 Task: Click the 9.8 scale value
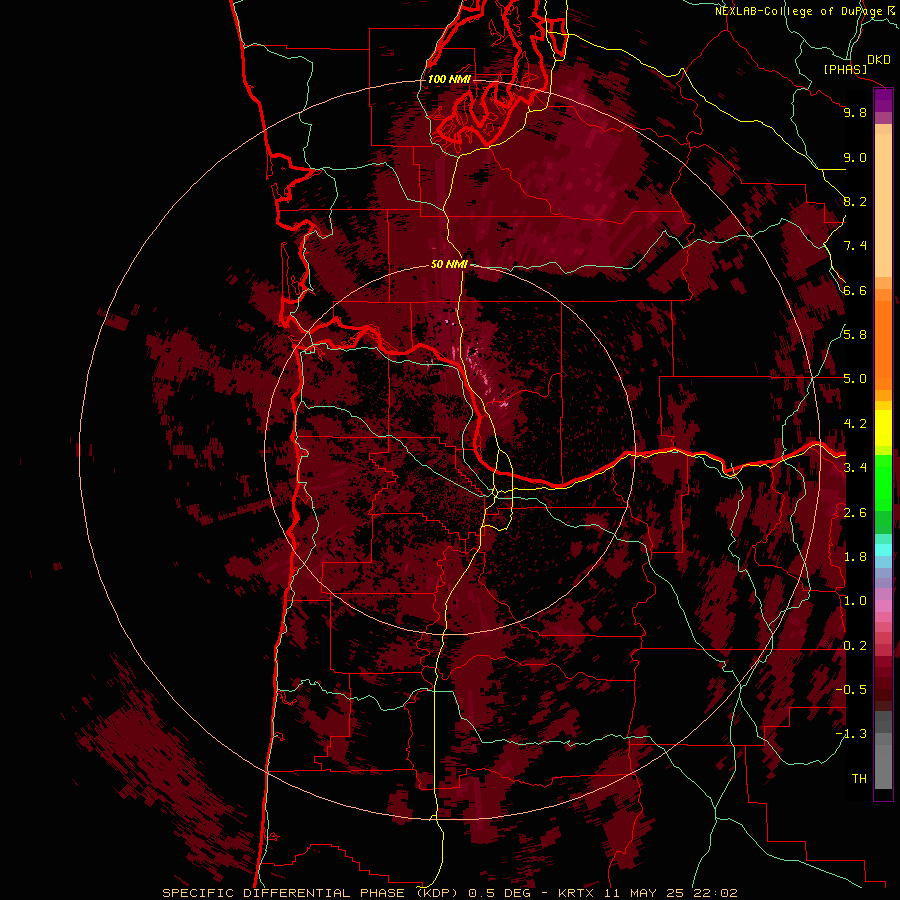coord(855,113)
